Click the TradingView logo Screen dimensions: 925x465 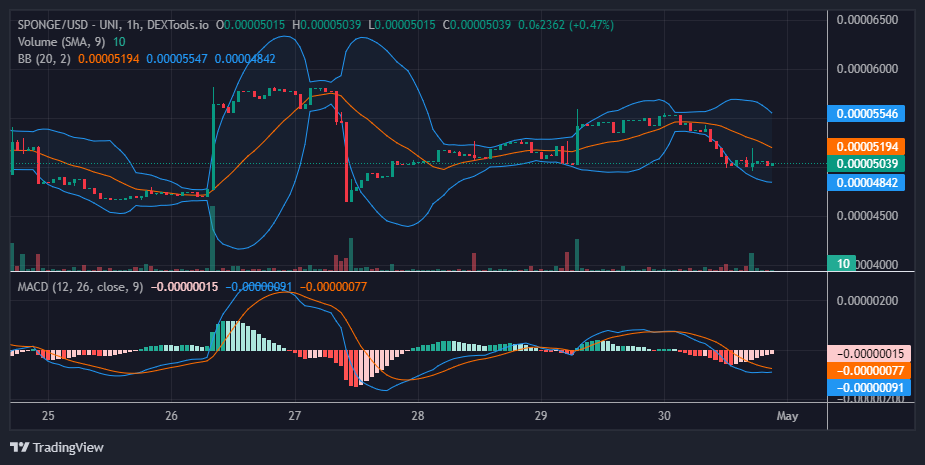(57, 447)
